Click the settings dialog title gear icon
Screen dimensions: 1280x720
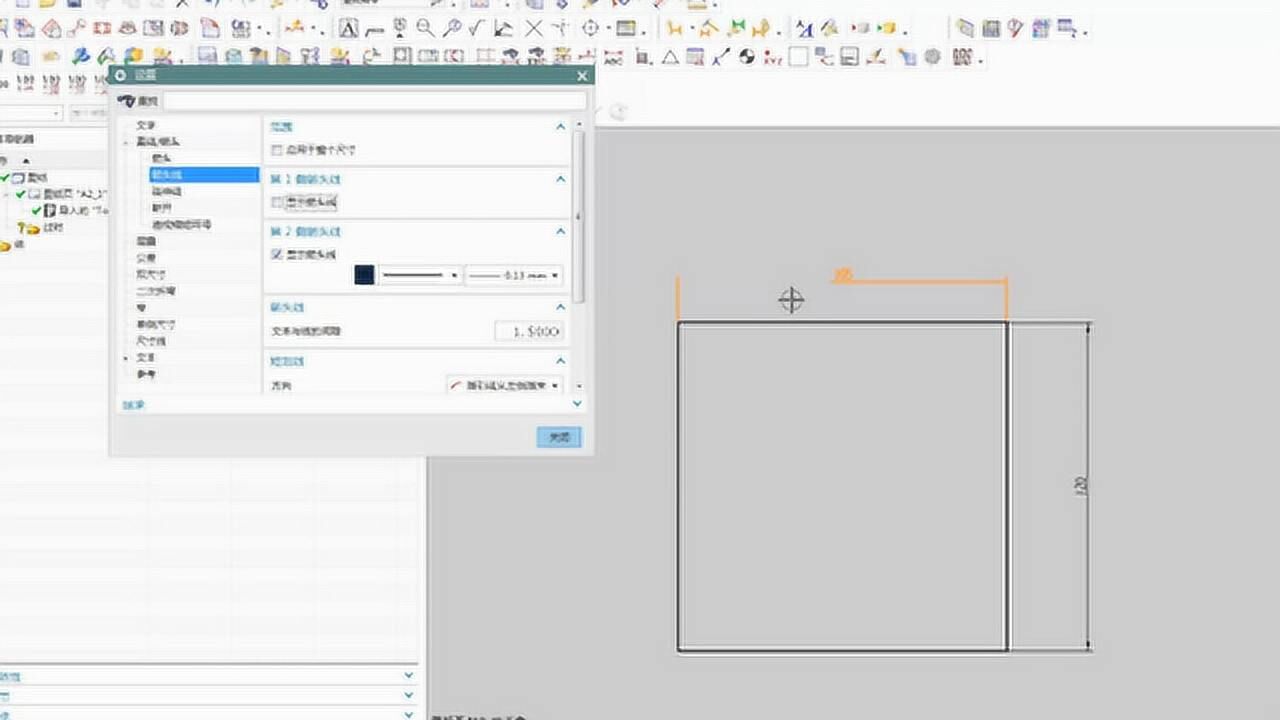(x=122, y=75)
